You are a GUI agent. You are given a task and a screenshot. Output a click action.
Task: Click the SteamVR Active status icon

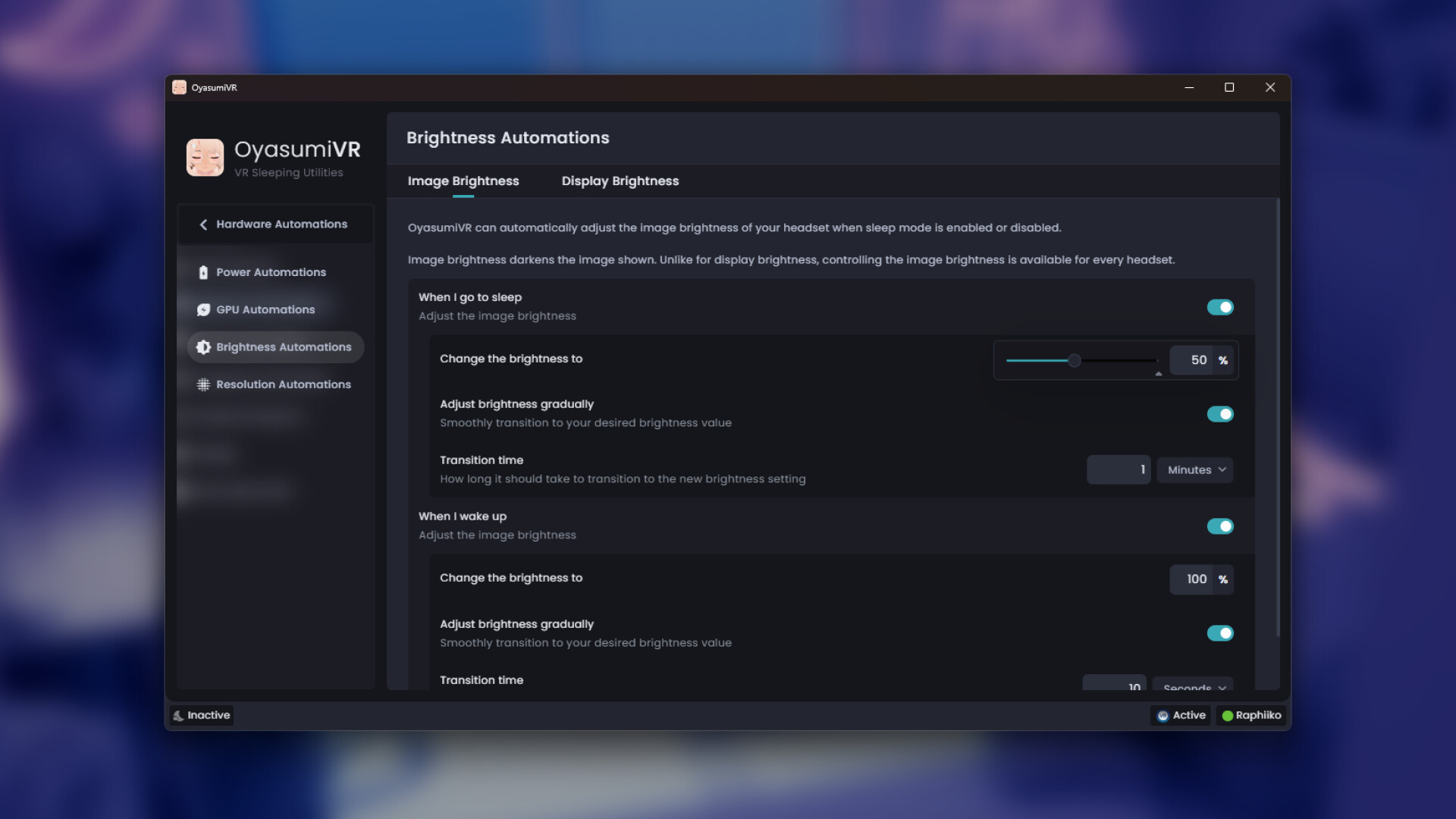[1163, 715]
